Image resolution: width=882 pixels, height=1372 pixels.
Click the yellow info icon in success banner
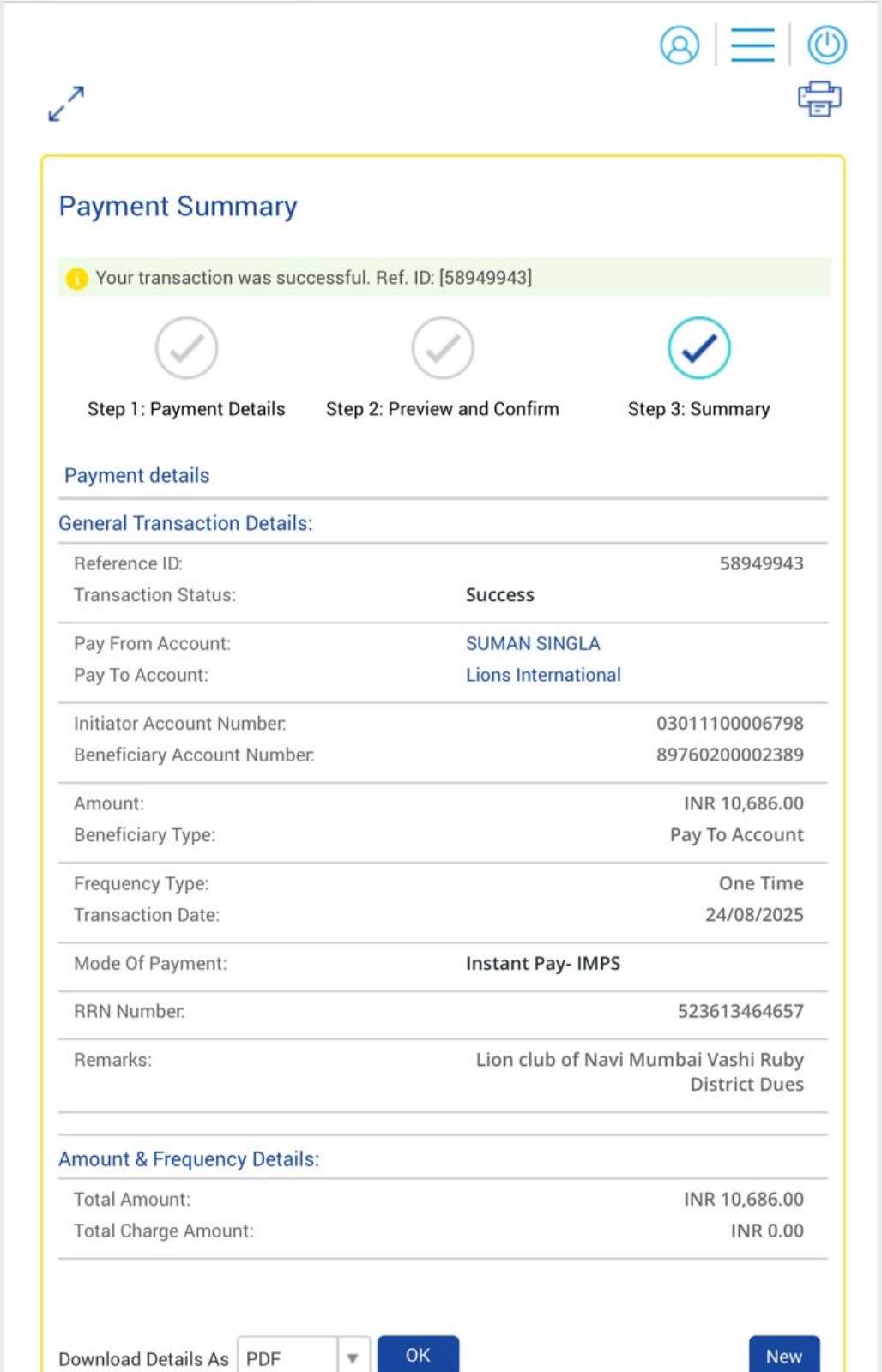(x=77, y=279)
